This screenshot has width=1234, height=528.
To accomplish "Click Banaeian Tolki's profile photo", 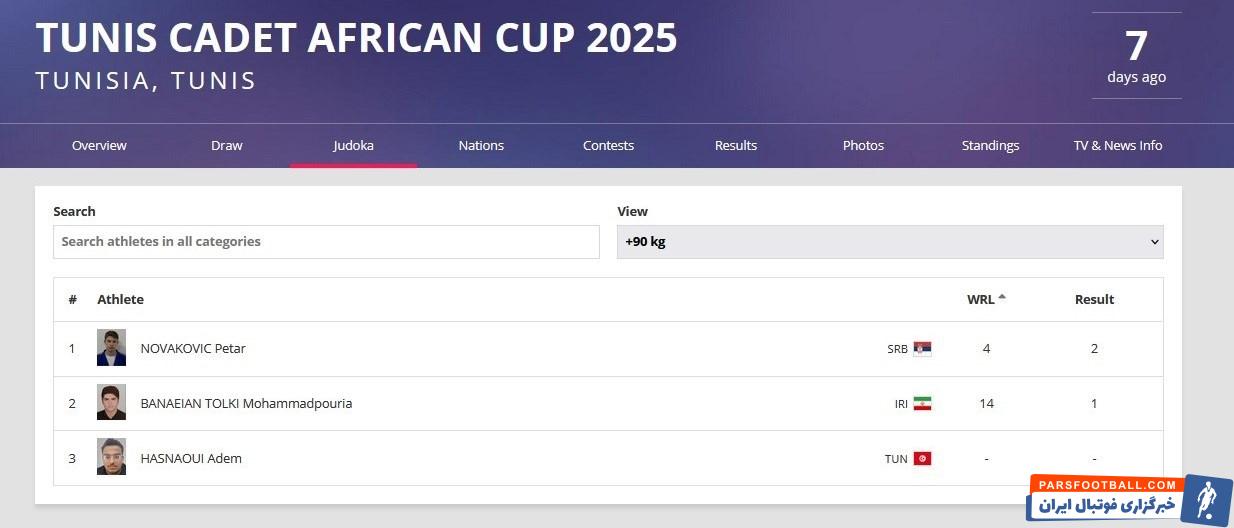I will tap(112, 403).
